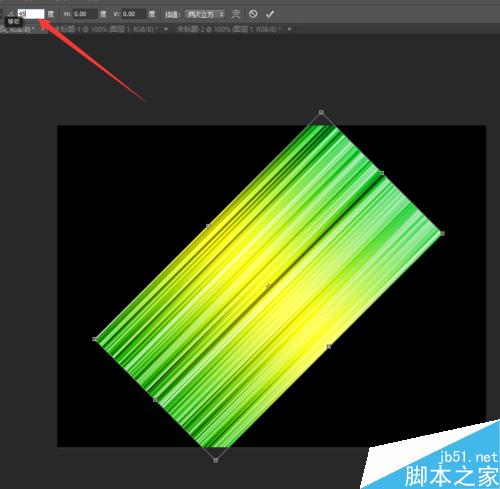Cancel the transform with the circle-slash icon
This screenshot has width=500, height=489.
(253, 14)
